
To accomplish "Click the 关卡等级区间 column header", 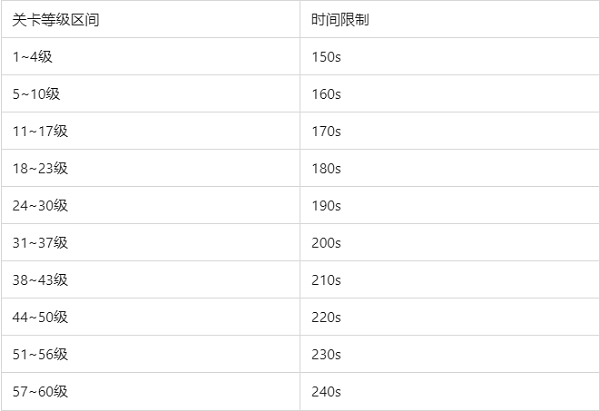I will pyautogui.click(x=47, y=19).
